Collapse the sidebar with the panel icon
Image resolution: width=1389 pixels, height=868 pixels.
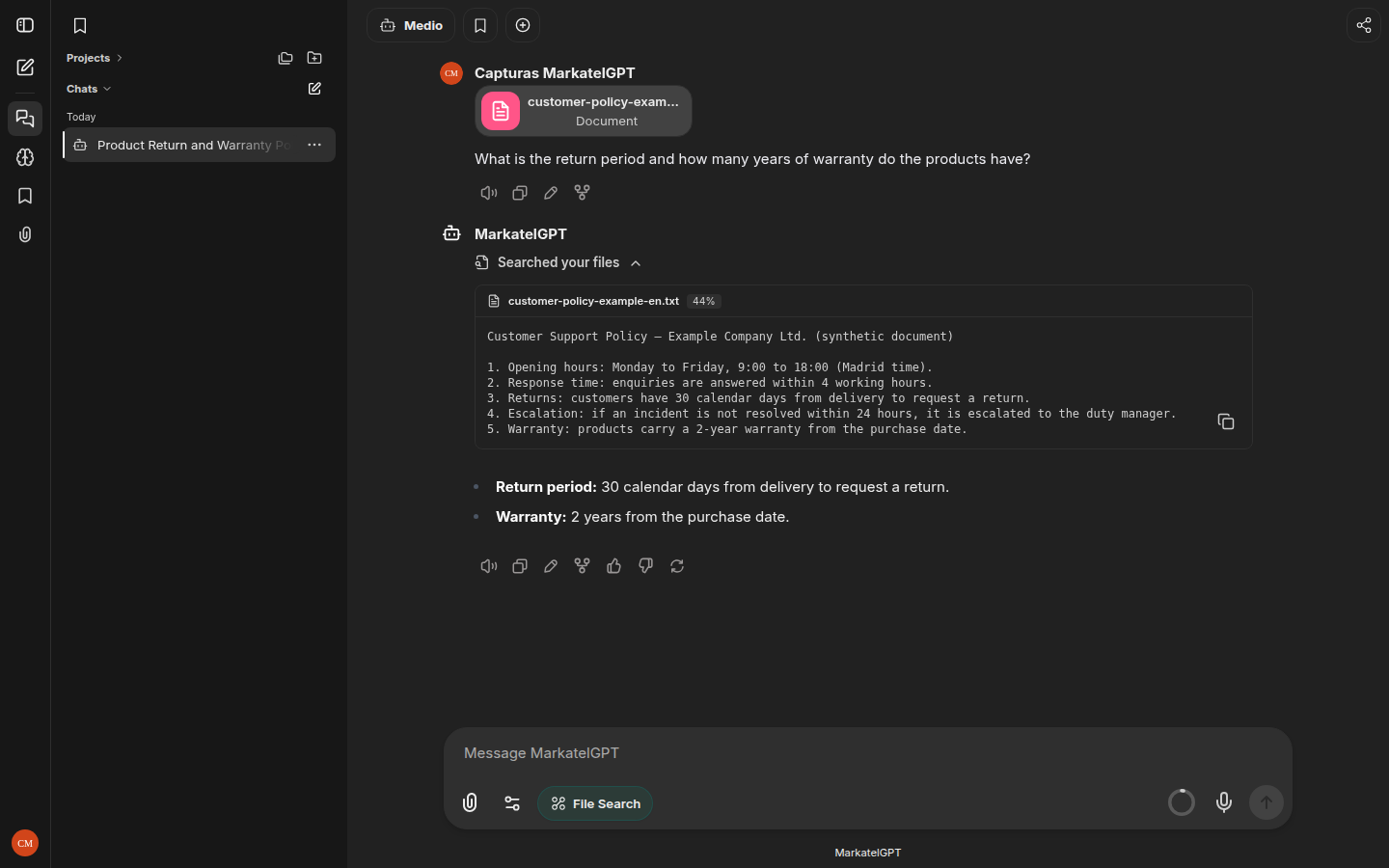25,25
